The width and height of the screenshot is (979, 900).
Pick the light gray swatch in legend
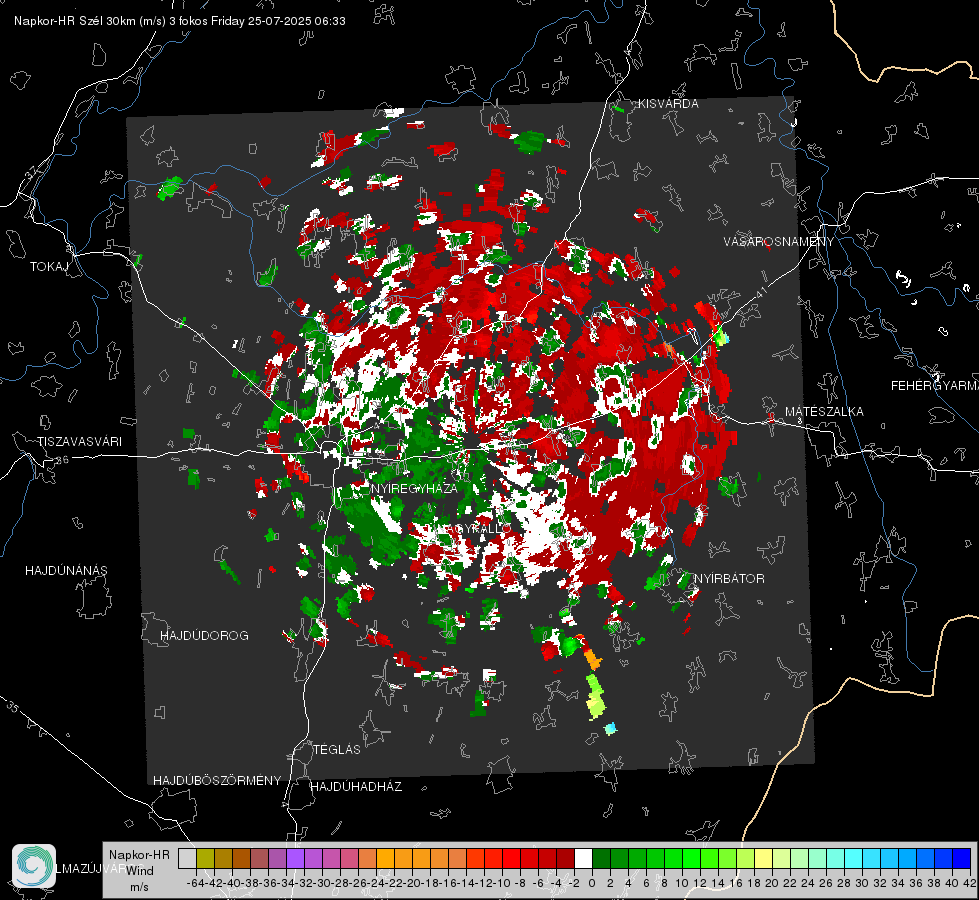pos(187,859)
